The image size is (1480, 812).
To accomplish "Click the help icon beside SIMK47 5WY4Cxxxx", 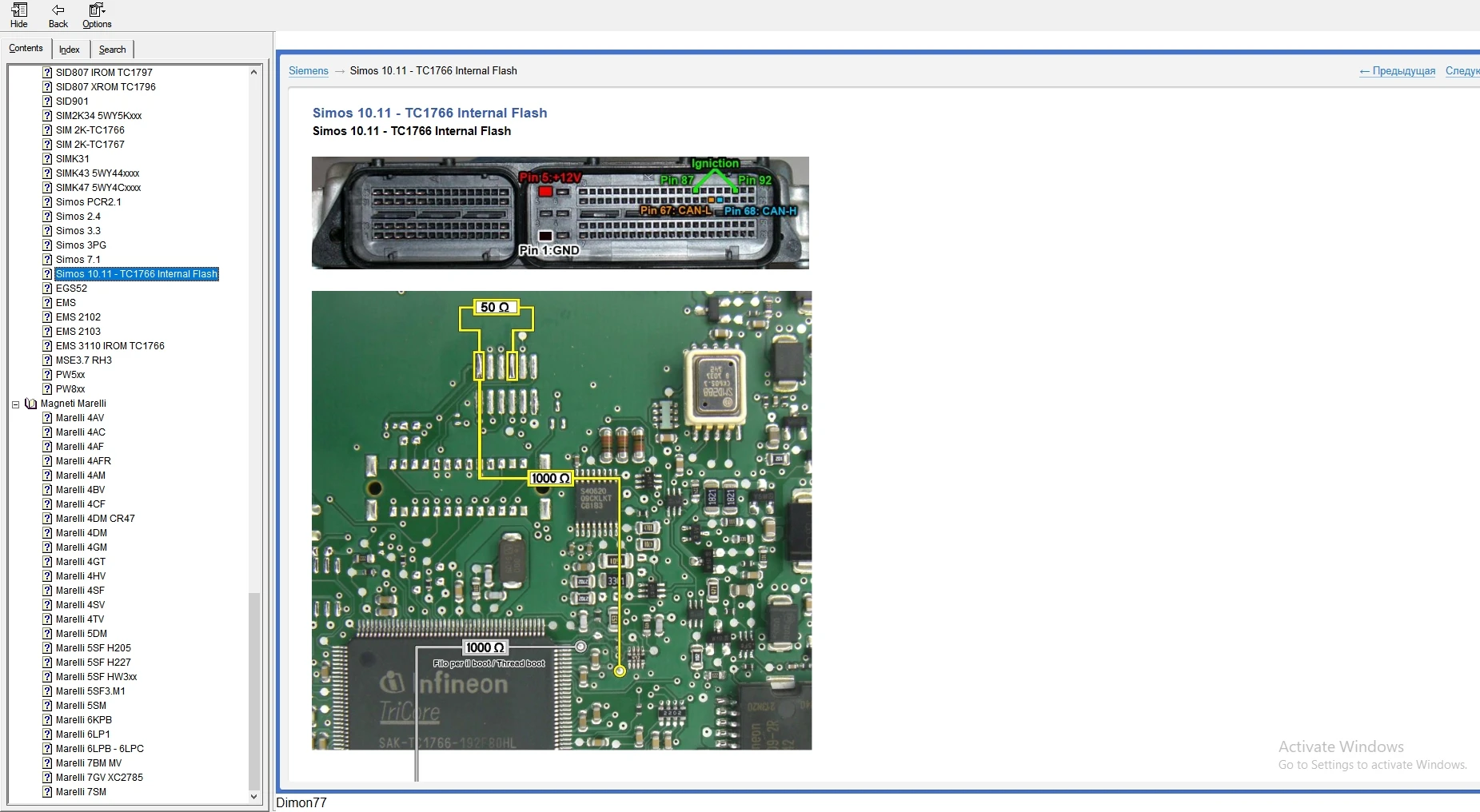I will pyautogui.click(x=47, y=188).
